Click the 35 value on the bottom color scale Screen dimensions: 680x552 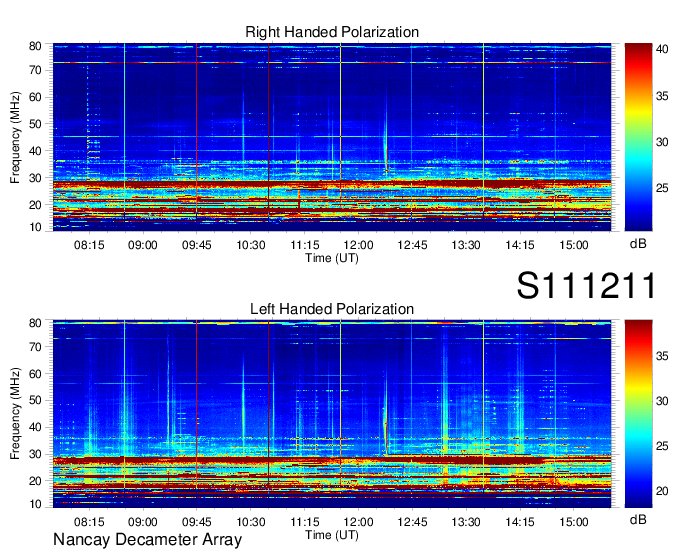pyautogui.click(x=662, y=356)
